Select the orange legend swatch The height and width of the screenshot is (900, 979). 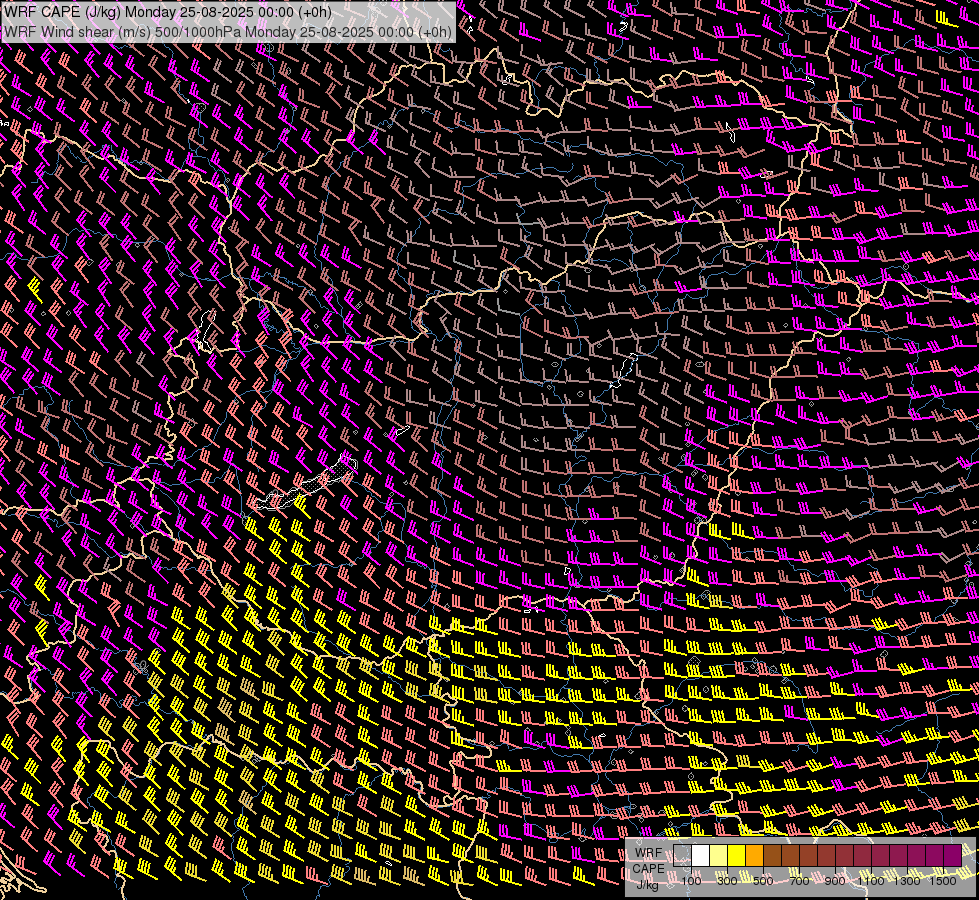point(754,856)
